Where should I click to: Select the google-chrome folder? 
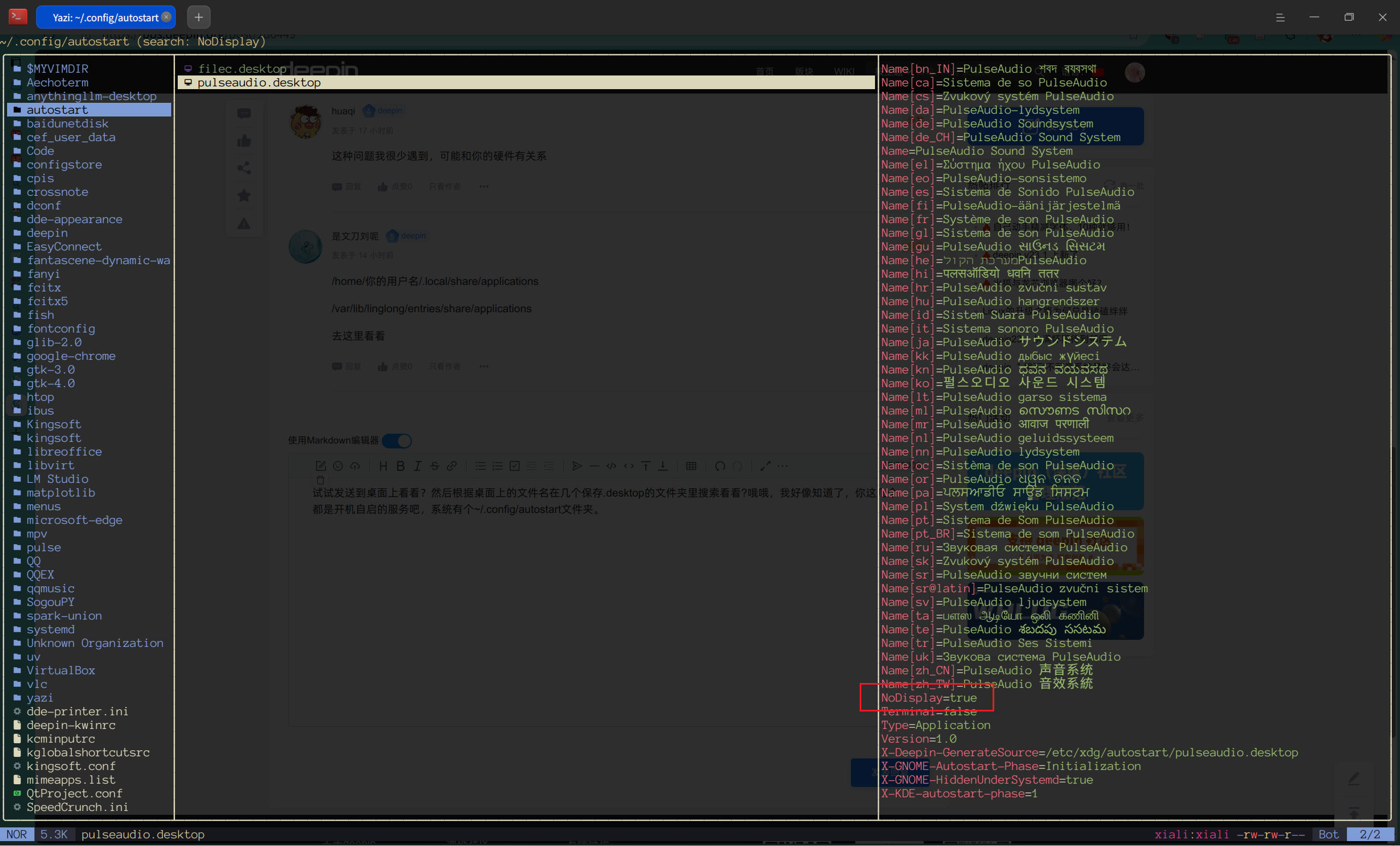89,355
